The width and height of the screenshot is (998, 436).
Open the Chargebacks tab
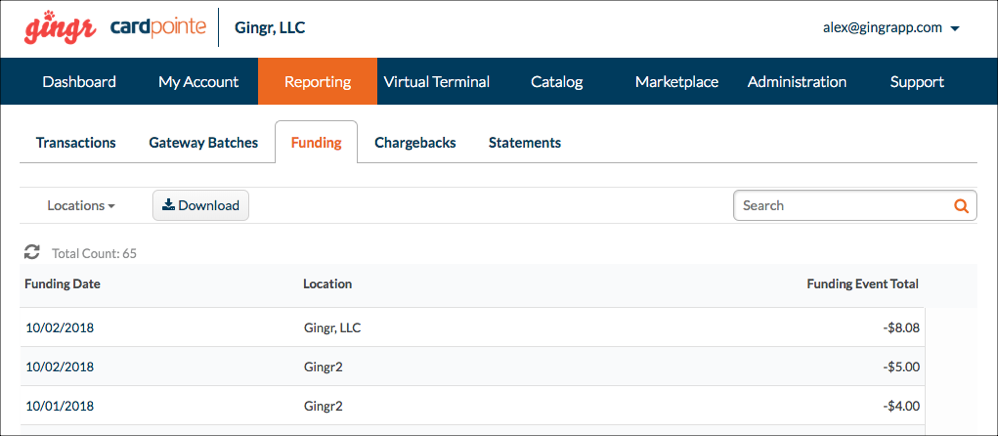point(415,143)
